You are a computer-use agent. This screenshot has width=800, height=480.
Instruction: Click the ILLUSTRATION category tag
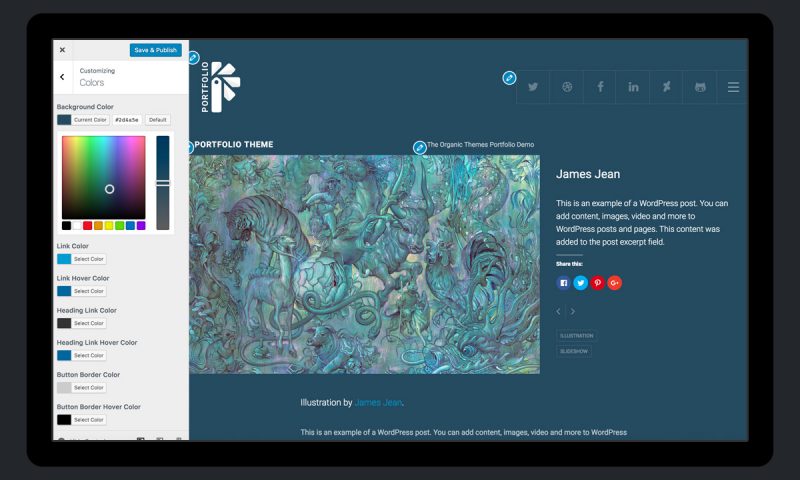pos(577,336)
